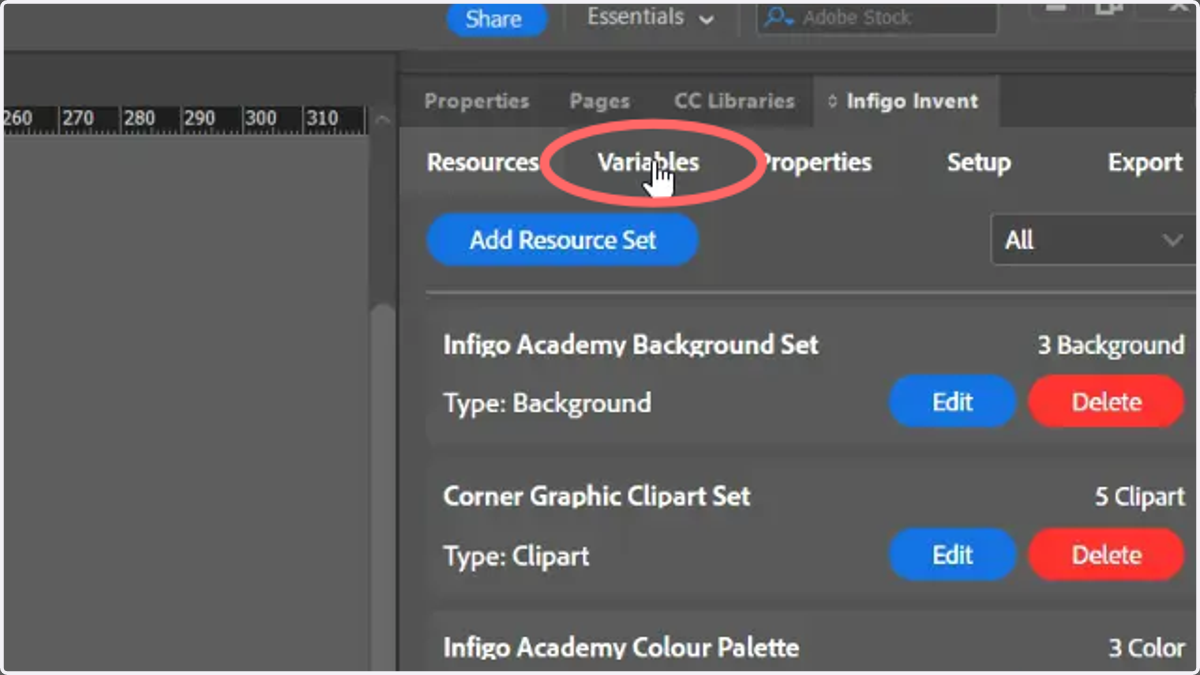Click the Type: Clipart label
1200x675 pixels.
click(516, 556)
